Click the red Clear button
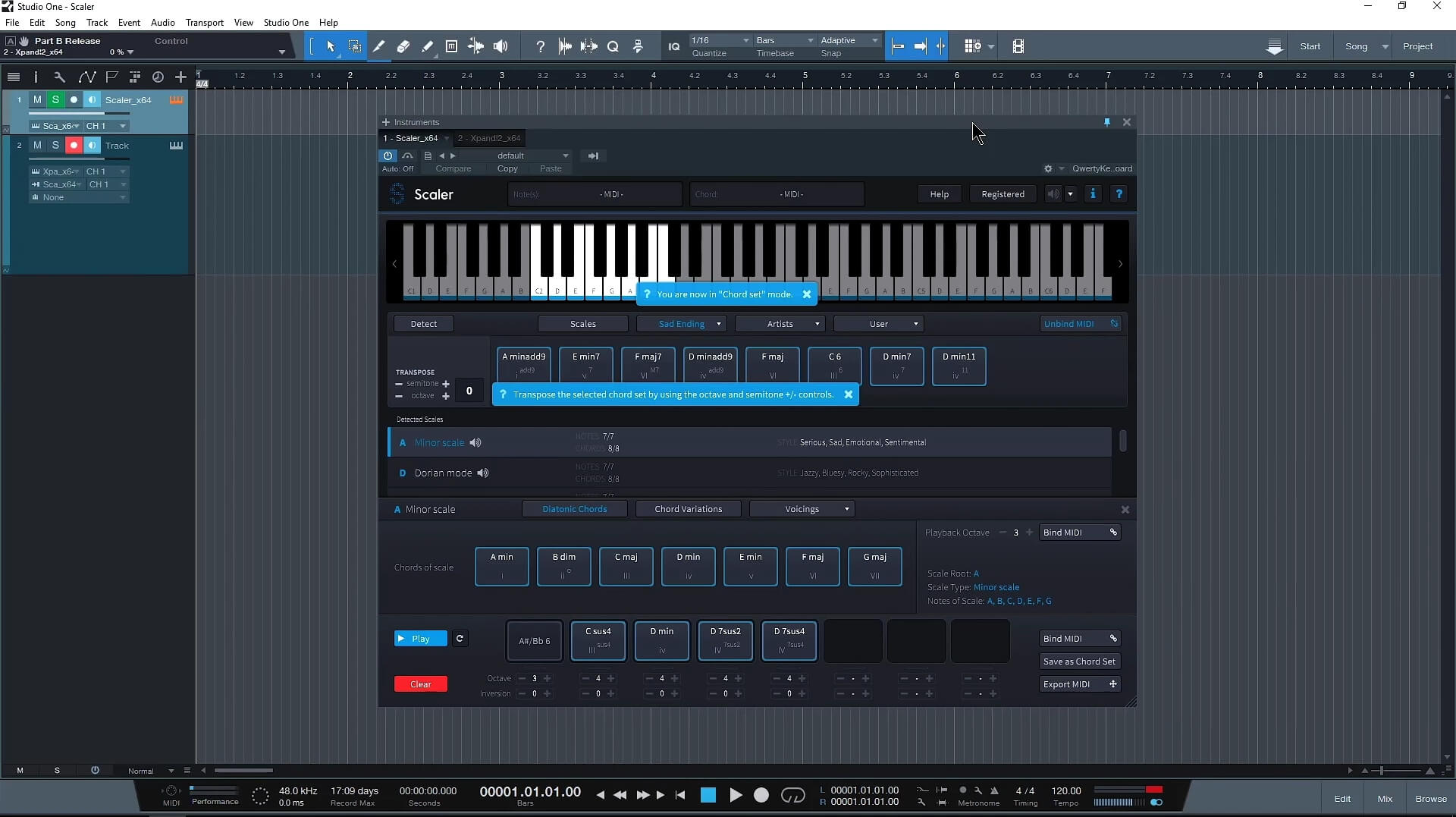1456x817 pixels. click(421, 684)
